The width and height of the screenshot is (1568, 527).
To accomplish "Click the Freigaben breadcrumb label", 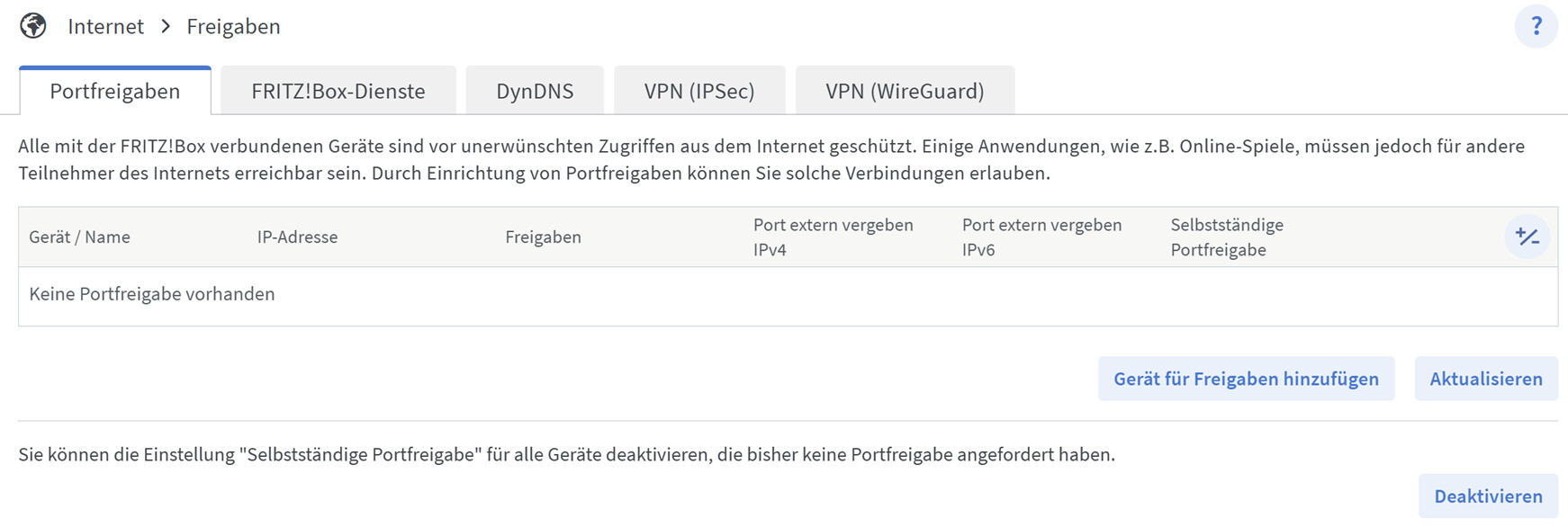I will [233, 27].
